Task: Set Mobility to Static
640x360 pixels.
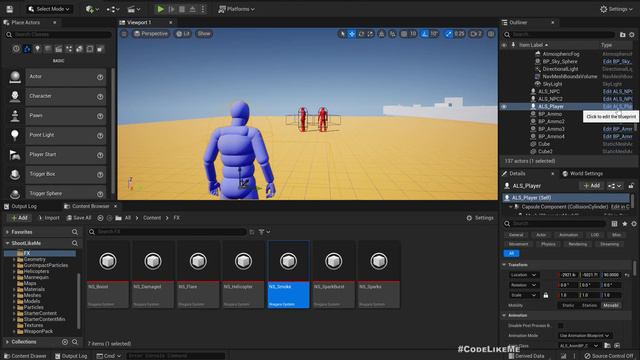Action: (568, 305)
